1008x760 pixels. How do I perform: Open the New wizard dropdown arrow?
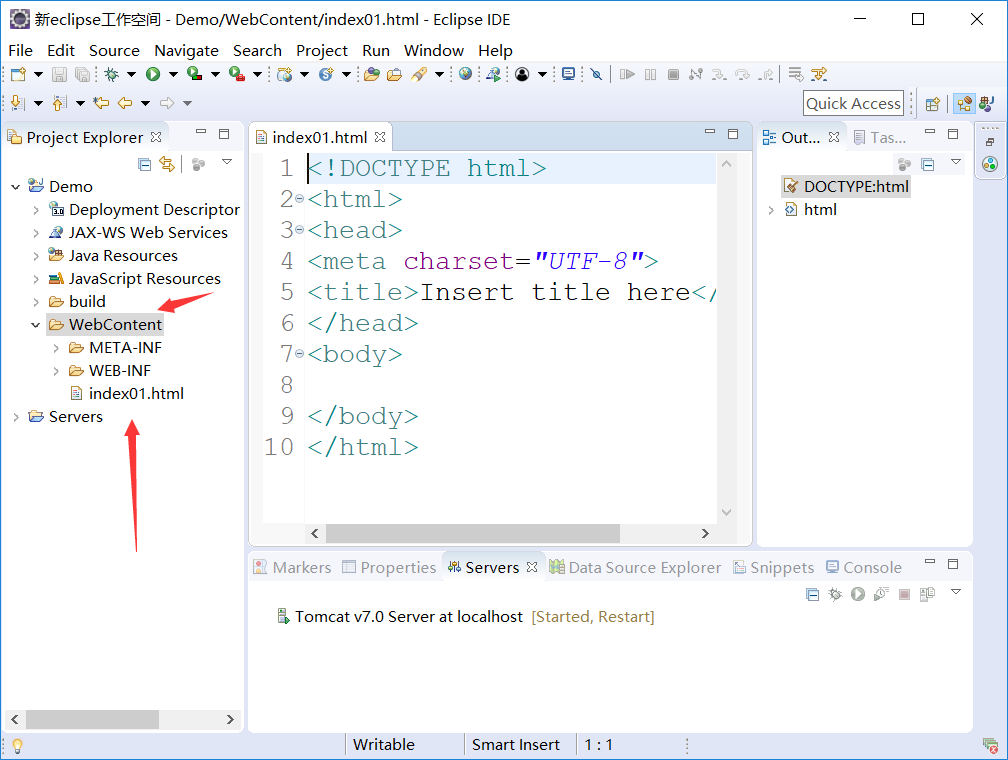click(39, 75)
